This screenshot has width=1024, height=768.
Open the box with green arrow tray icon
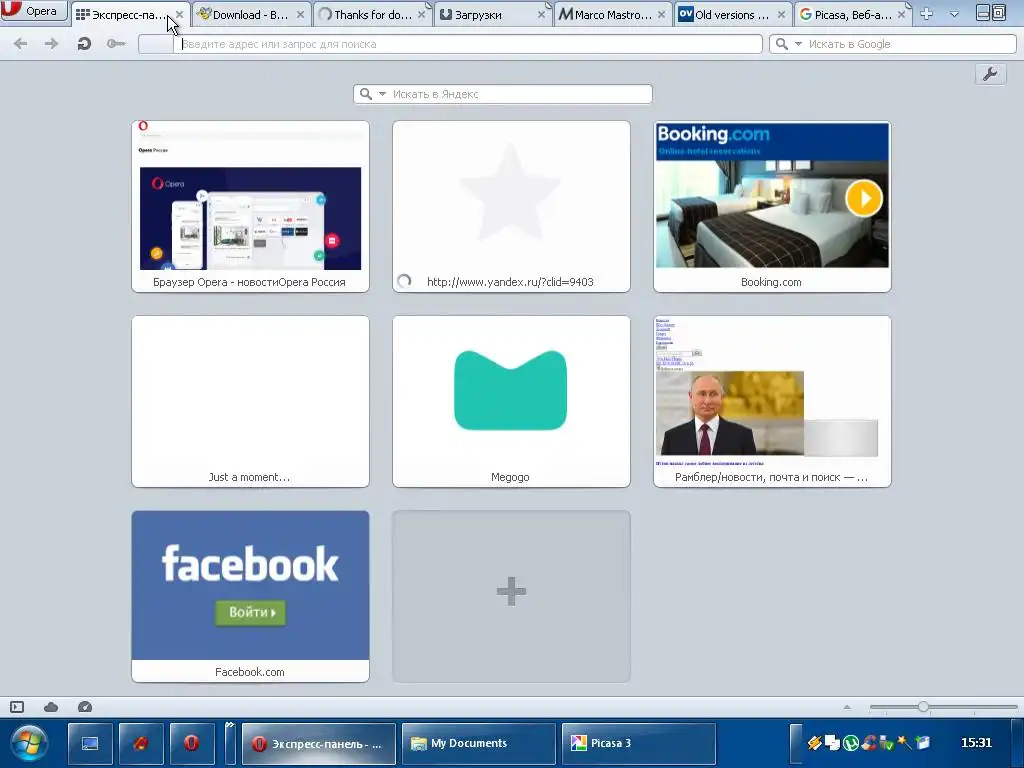point(922,743)
